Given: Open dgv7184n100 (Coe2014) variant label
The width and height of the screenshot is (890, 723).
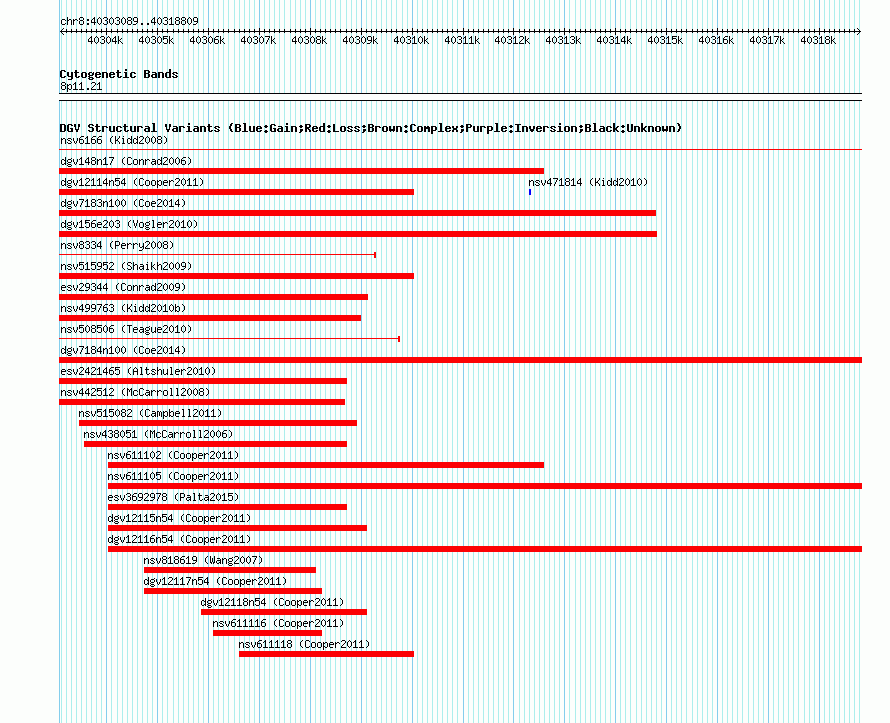Looking at the screenshot, I should pyautogui.click(x=123, y=350).
